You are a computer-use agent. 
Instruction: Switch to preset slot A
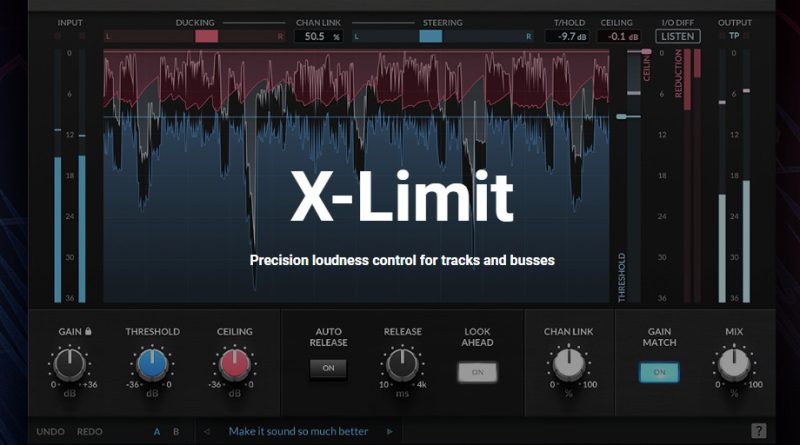(157, 432)
